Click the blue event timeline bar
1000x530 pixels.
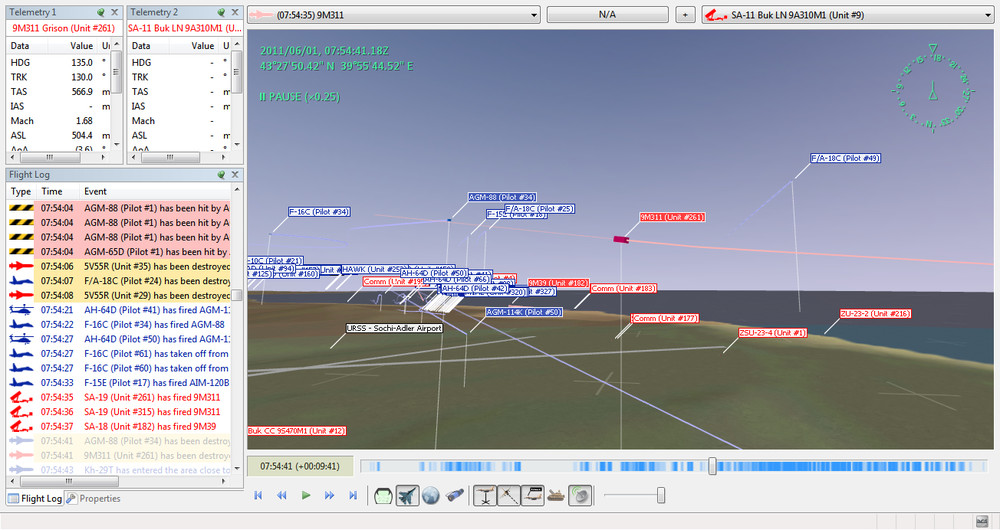[673, 466]
